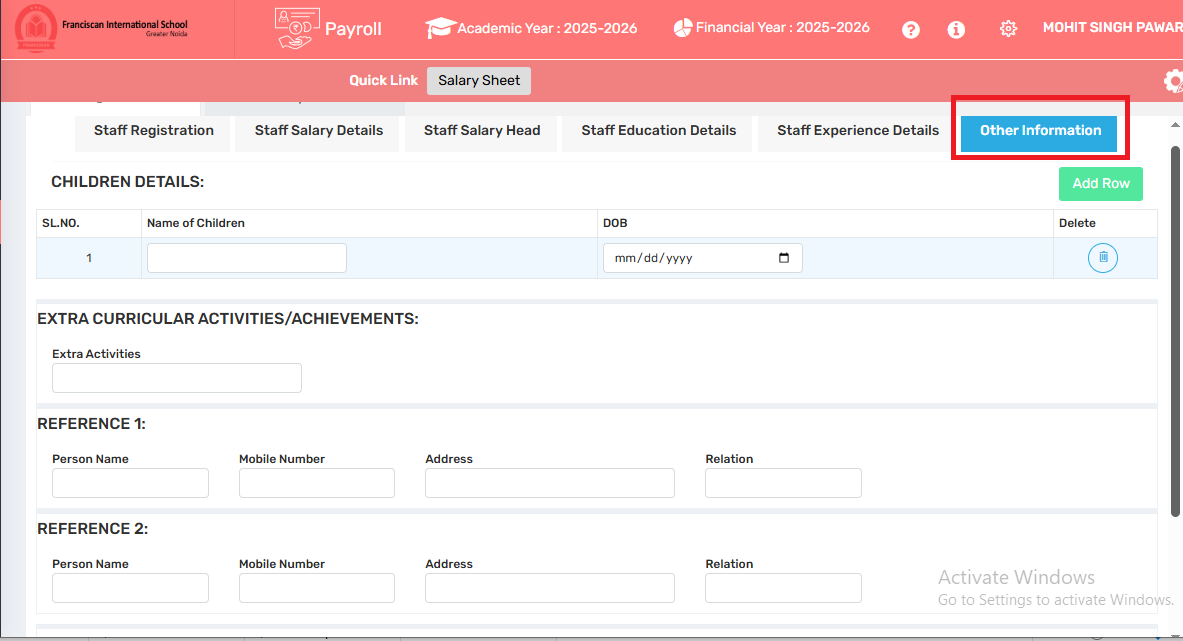Screen dimensions: 1183x641
Task: Open the info icon in header
Action: tap(956, 29)
